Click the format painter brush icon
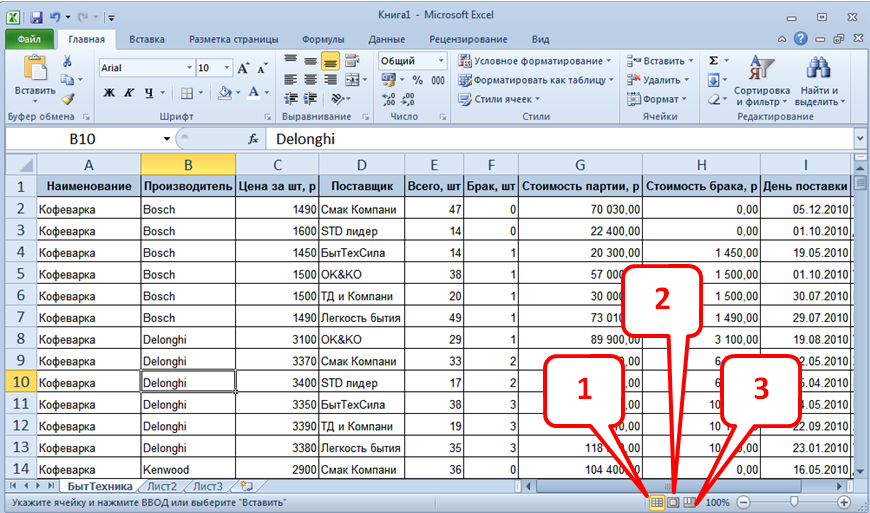The height and width of the screenshot is (513, 870). pyautogui.click(x=67, y=99)
